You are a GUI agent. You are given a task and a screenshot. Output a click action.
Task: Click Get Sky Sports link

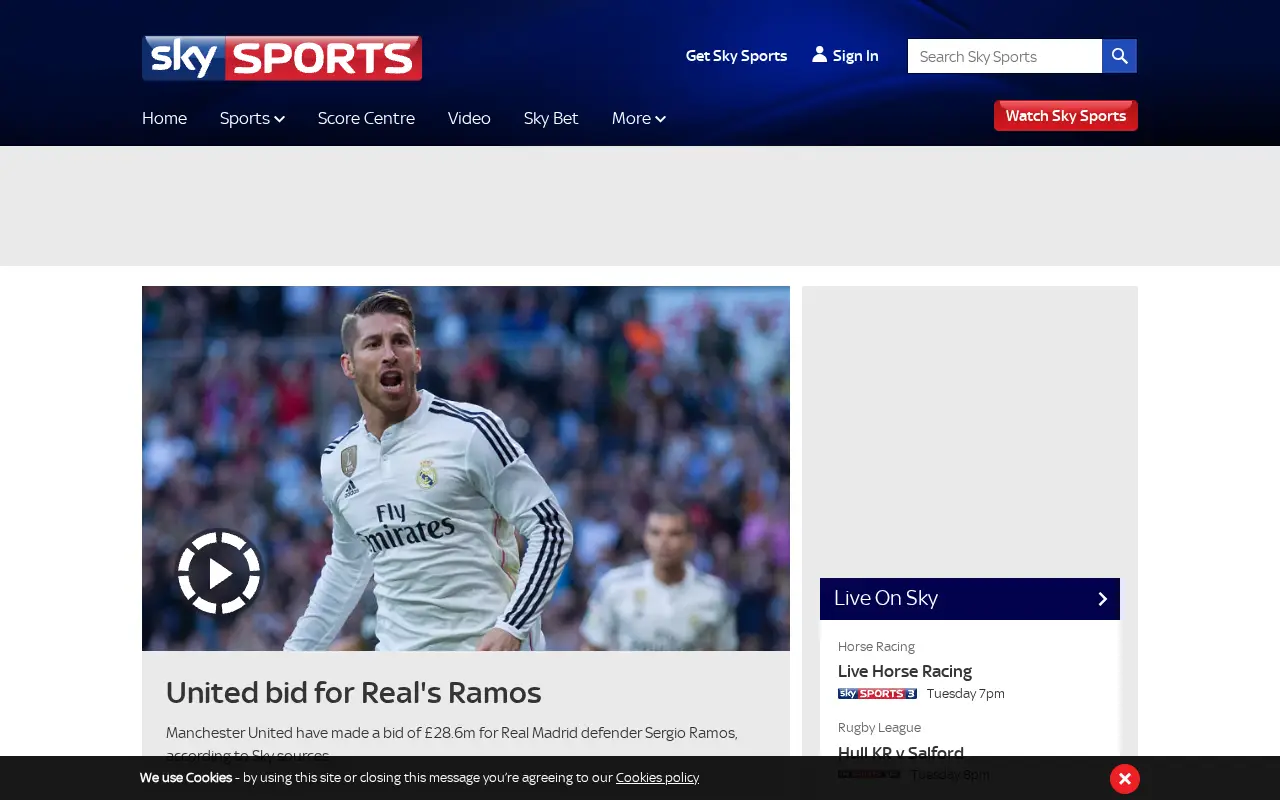click(x=736, y=56)
